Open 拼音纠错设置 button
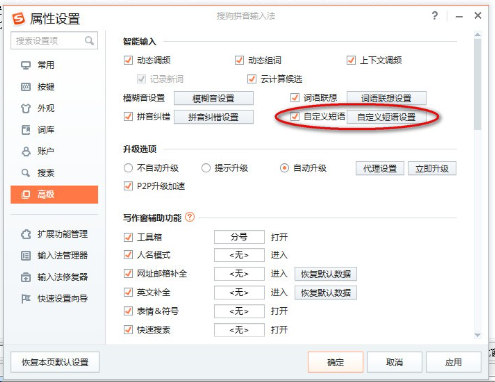This screenshot has height=382, width=495. 214,117
